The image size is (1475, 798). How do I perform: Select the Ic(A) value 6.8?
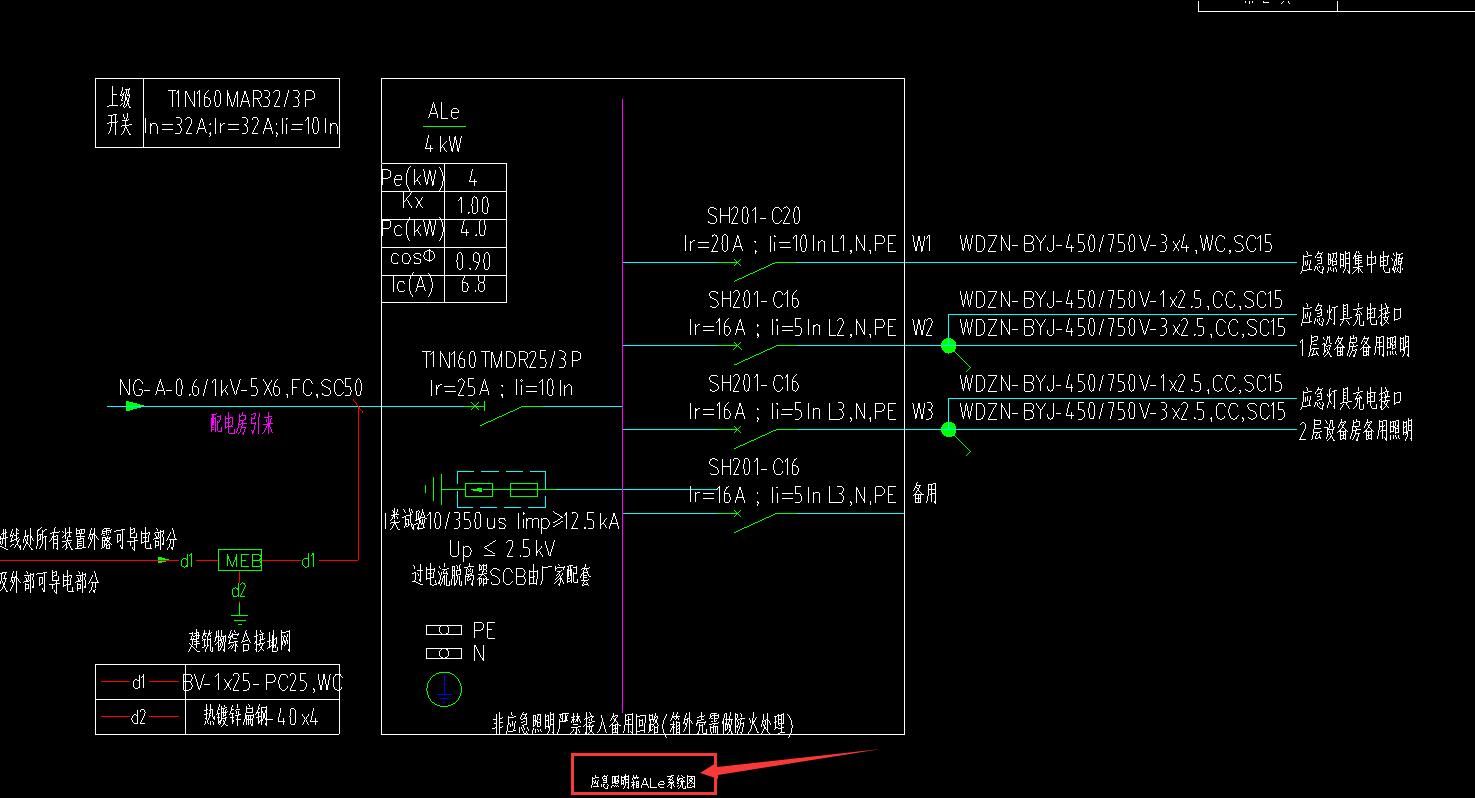(x=473, y=286)
